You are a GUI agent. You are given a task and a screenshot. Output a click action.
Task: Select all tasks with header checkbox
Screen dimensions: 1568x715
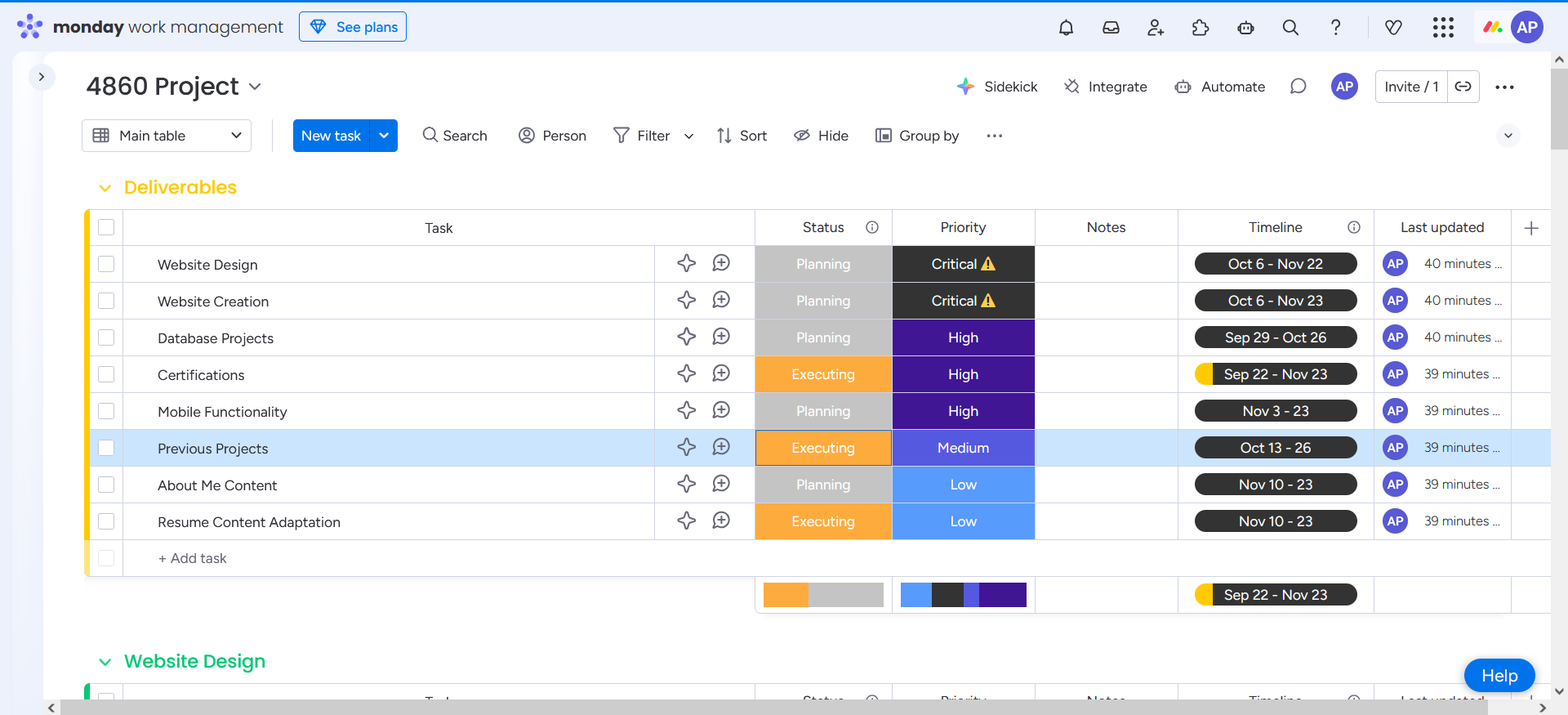(x=106, y=227)
